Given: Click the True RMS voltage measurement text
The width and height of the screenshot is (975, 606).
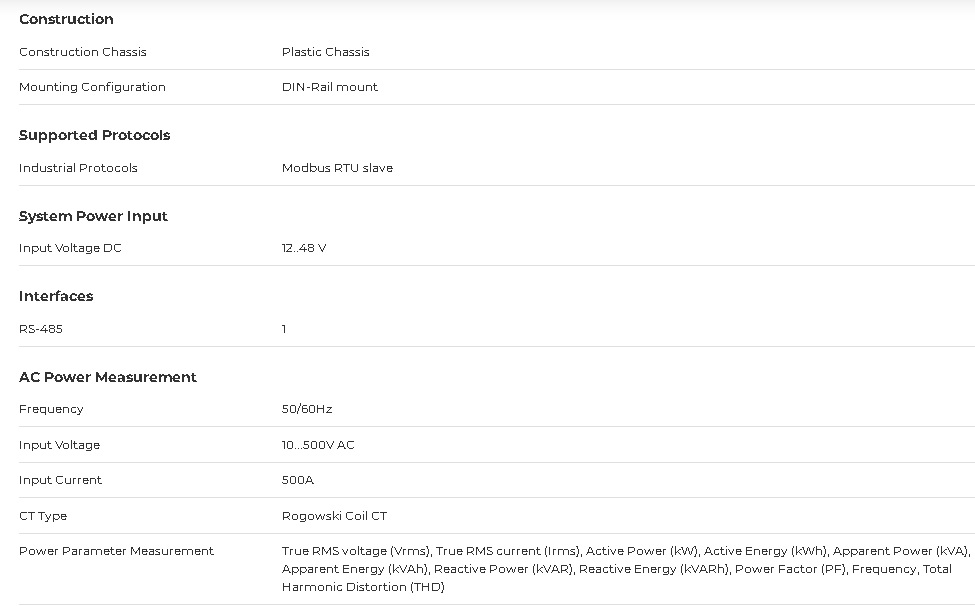Looking at the screenshot, I should point(357,551).
